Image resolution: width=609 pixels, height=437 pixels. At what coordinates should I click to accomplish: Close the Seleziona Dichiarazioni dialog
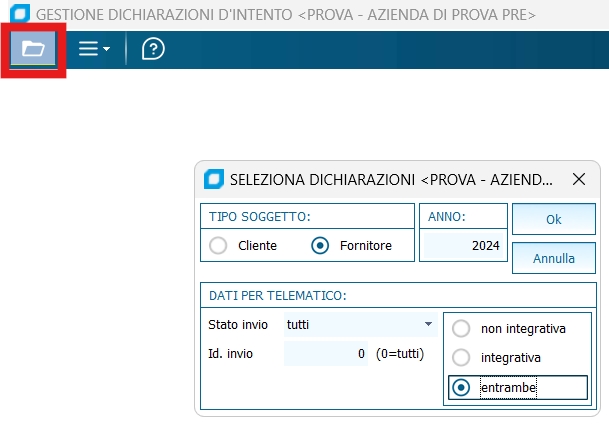(x=578, y=180)
